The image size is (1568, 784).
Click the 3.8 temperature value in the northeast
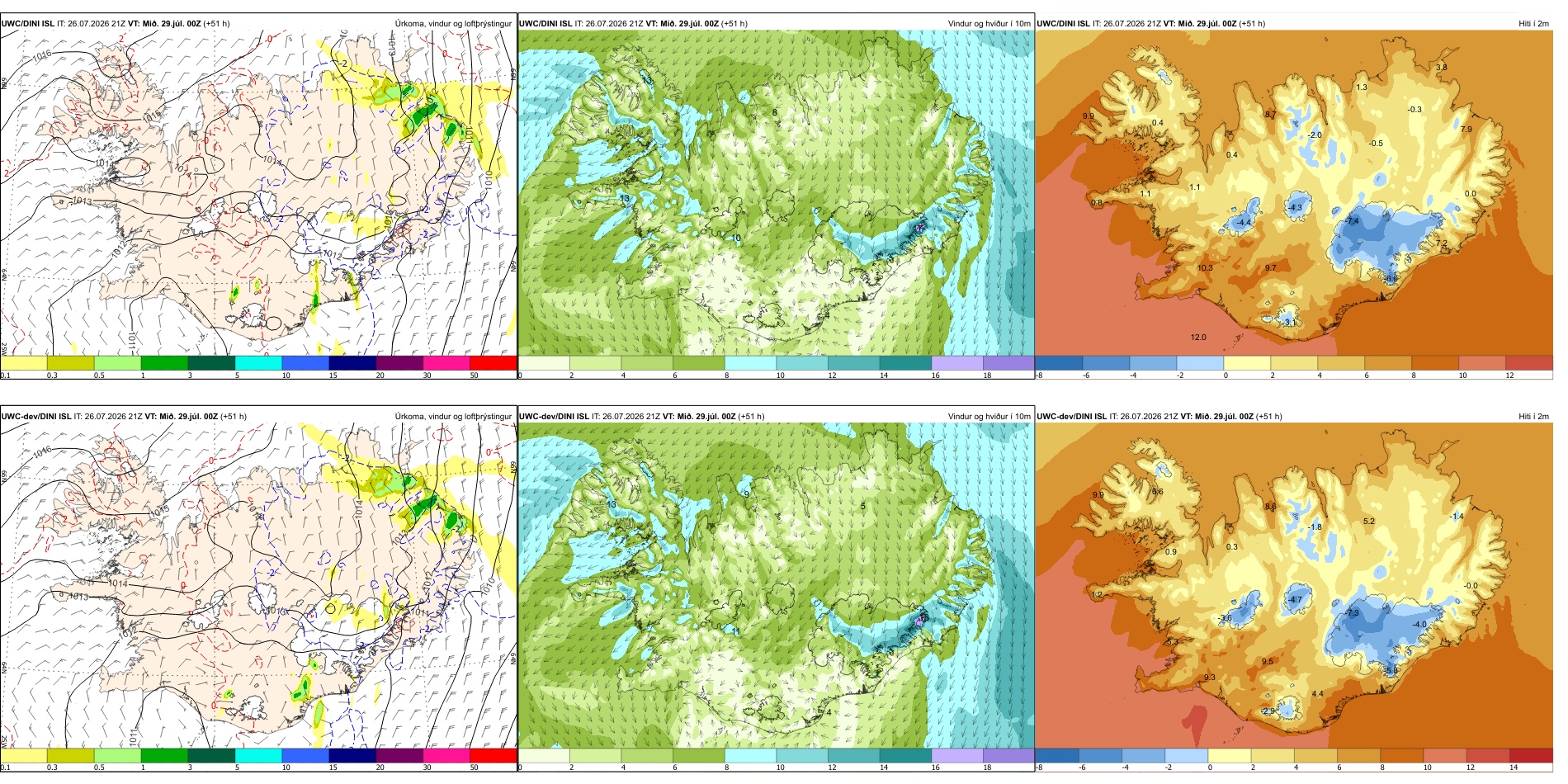1441,68
